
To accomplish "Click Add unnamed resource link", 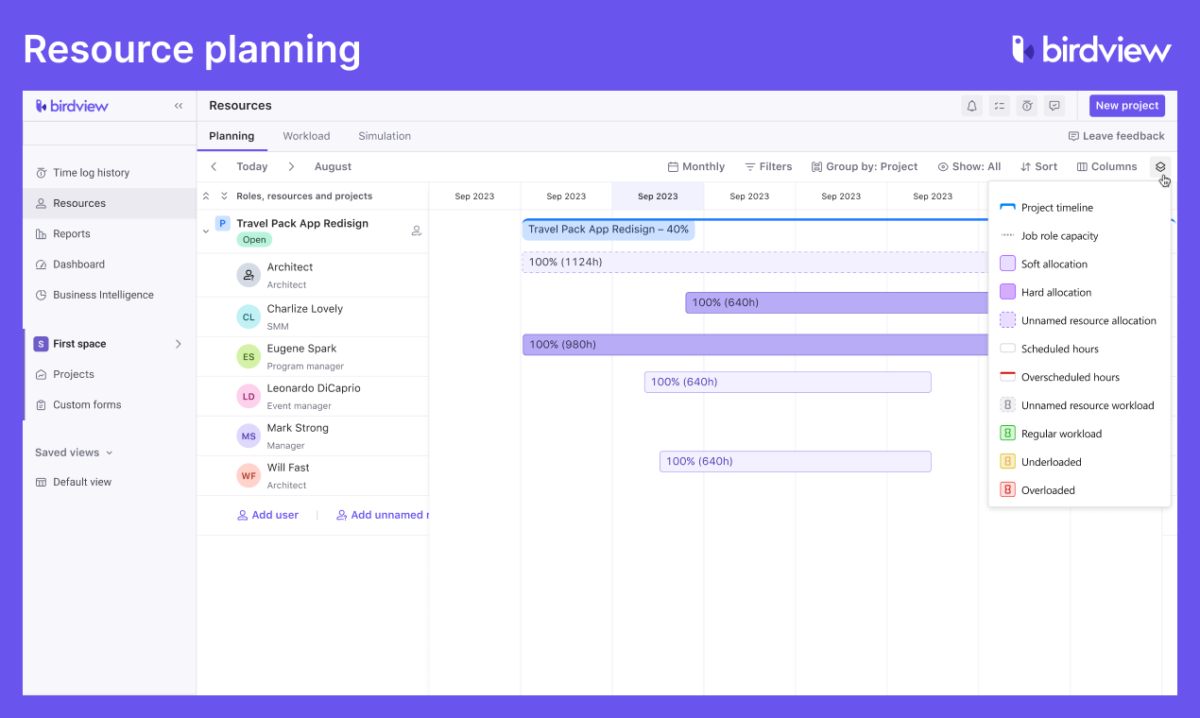I will (383, 515).
